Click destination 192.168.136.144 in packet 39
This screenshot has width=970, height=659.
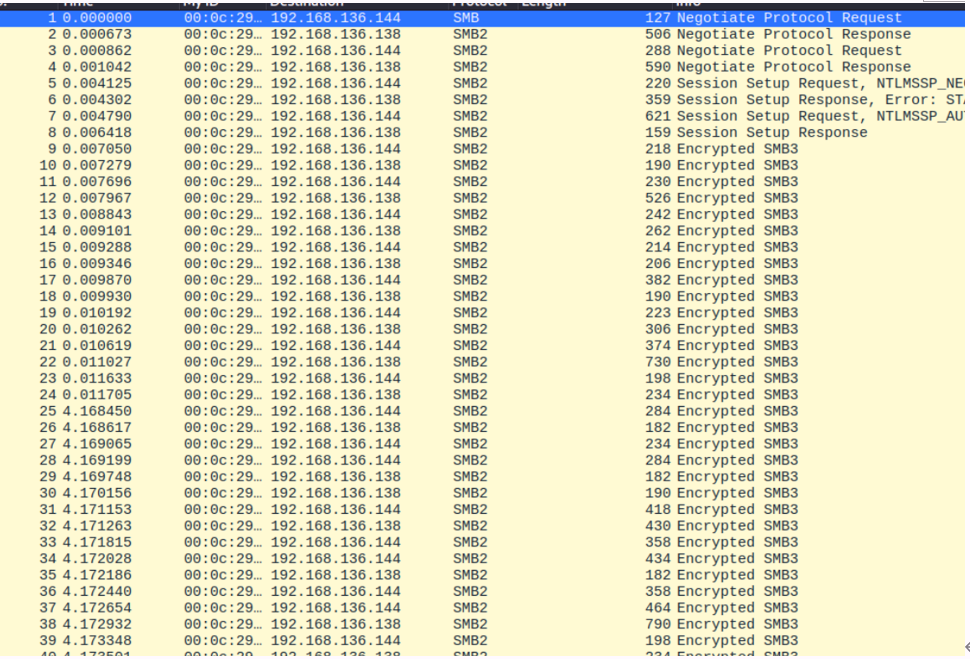pos(335,641)
